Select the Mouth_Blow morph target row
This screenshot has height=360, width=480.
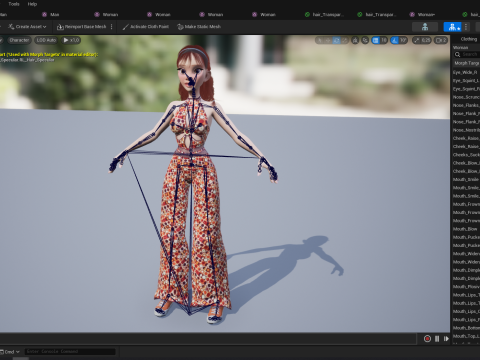466,229
